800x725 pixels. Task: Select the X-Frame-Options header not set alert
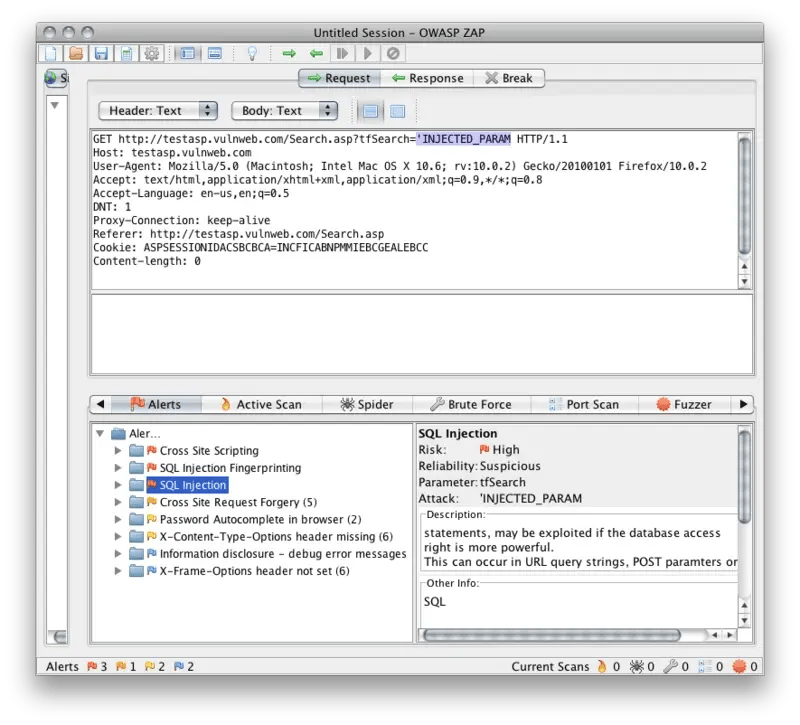tap(254, 571)
